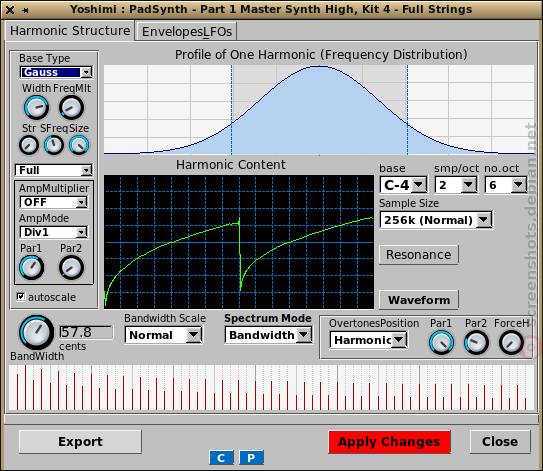Click the ForceH knob
This screenshot has height=471, width=543.
pyautogui.click(x=511, y=343)
